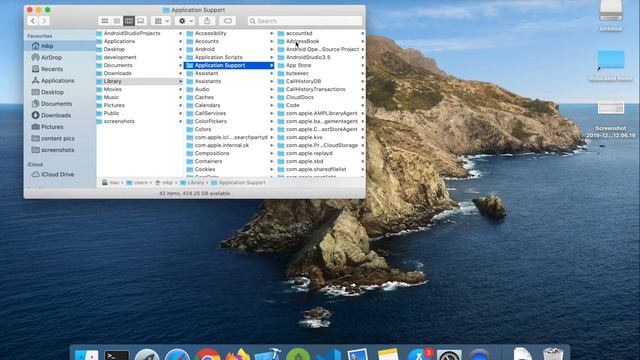Viewport: 640px width, 360px height.
Task: Select the com.apple.AMPLibraryAgent folder
Action: [x=321, y=113]
